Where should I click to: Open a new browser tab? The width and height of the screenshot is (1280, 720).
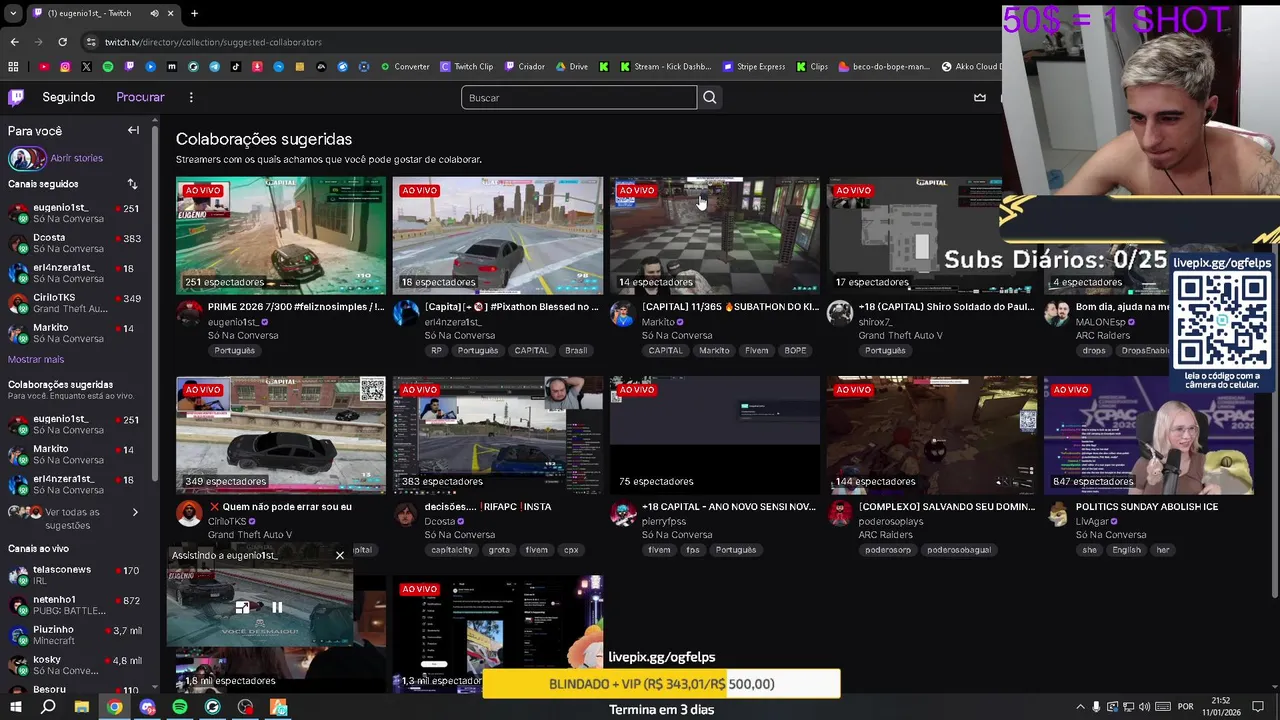pyautogui.click(x=194, y=13)
